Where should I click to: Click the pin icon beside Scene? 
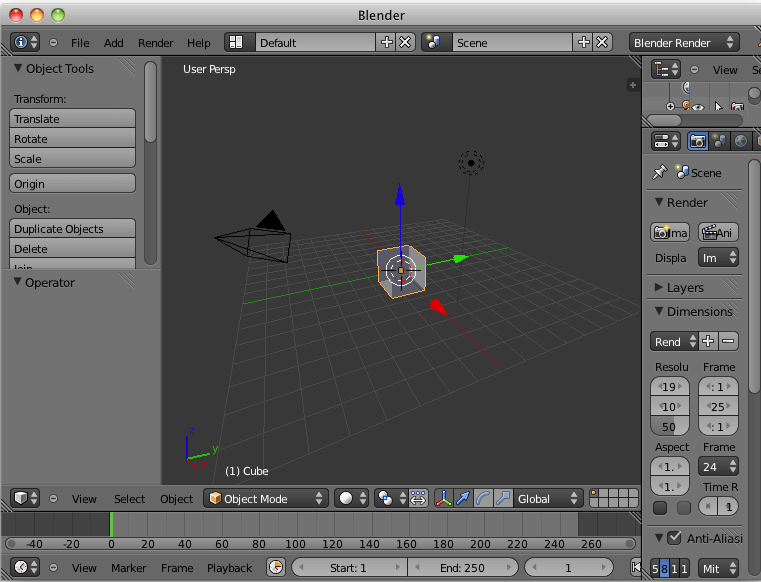click(658, 173)
